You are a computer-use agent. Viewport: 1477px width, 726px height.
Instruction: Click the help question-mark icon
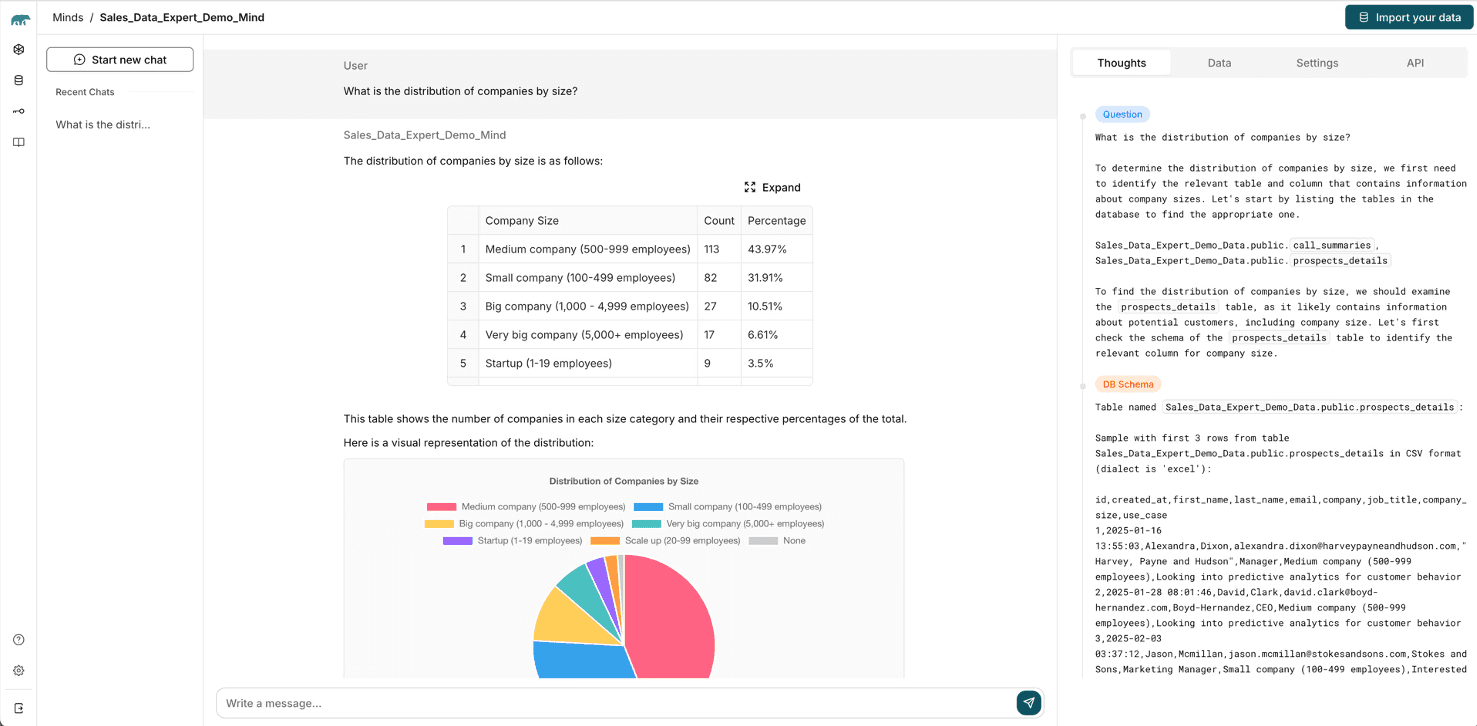18,639
